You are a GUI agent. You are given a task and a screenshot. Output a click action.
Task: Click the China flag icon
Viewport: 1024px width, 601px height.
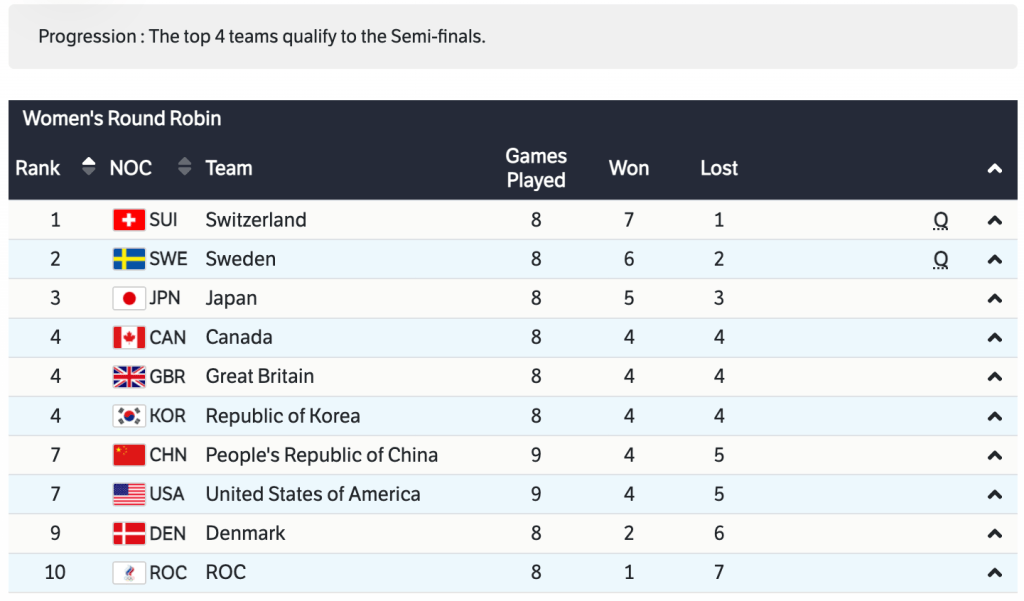tap(129, 455)
